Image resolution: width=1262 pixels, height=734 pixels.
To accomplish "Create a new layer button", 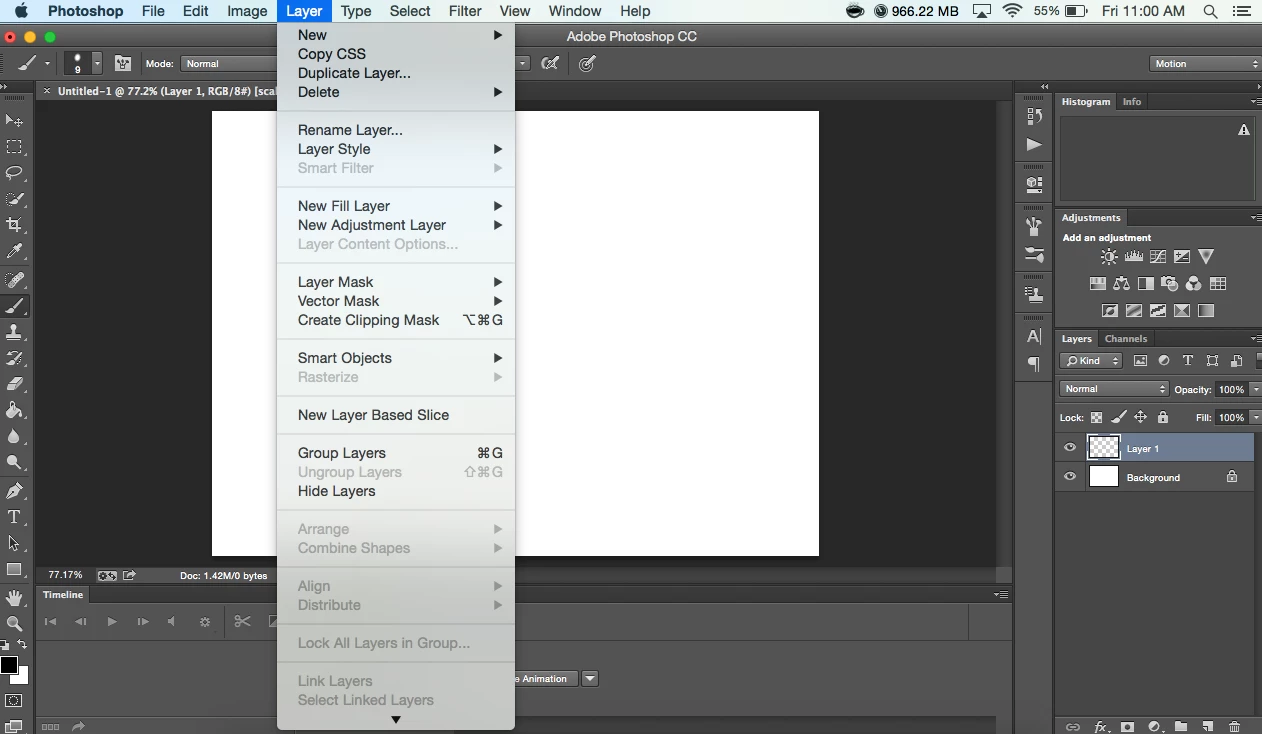I will 1208,727.
